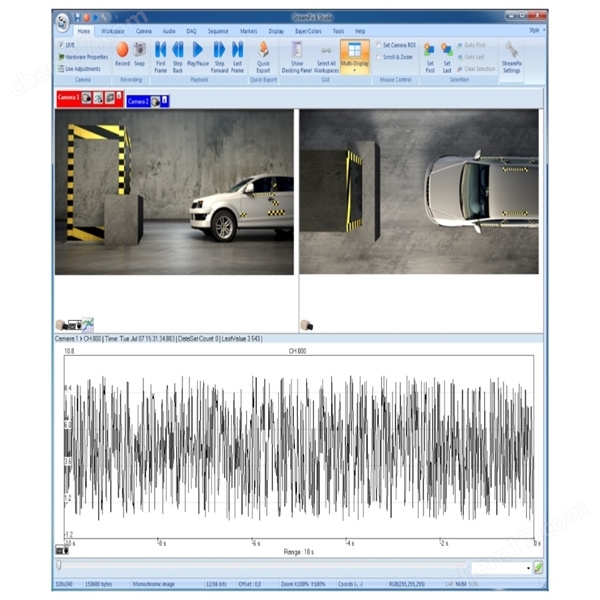Open Hardware Properties
Viewport: 600px width, 600px height.
[83, 57]
